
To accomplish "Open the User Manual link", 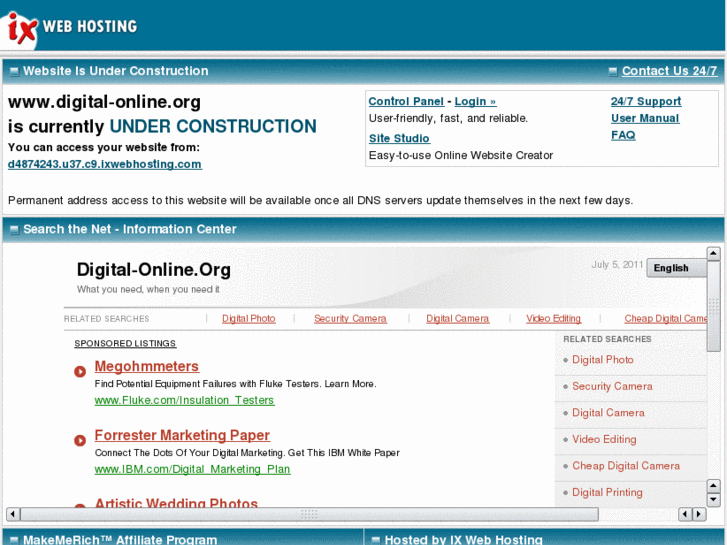I will tap(645, 118).
